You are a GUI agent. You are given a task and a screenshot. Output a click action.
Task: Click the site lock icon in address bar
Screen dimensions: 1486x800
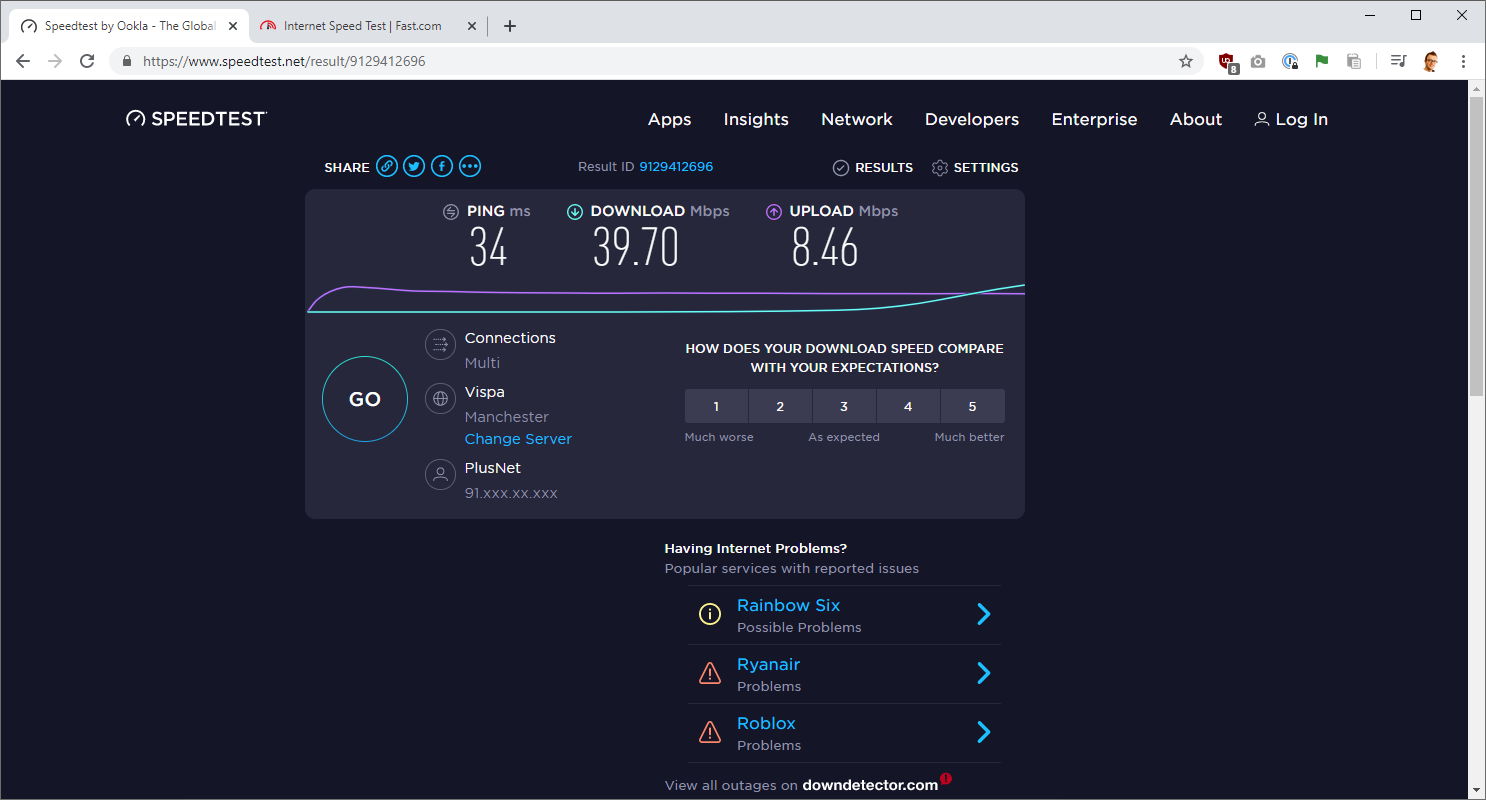127,61
